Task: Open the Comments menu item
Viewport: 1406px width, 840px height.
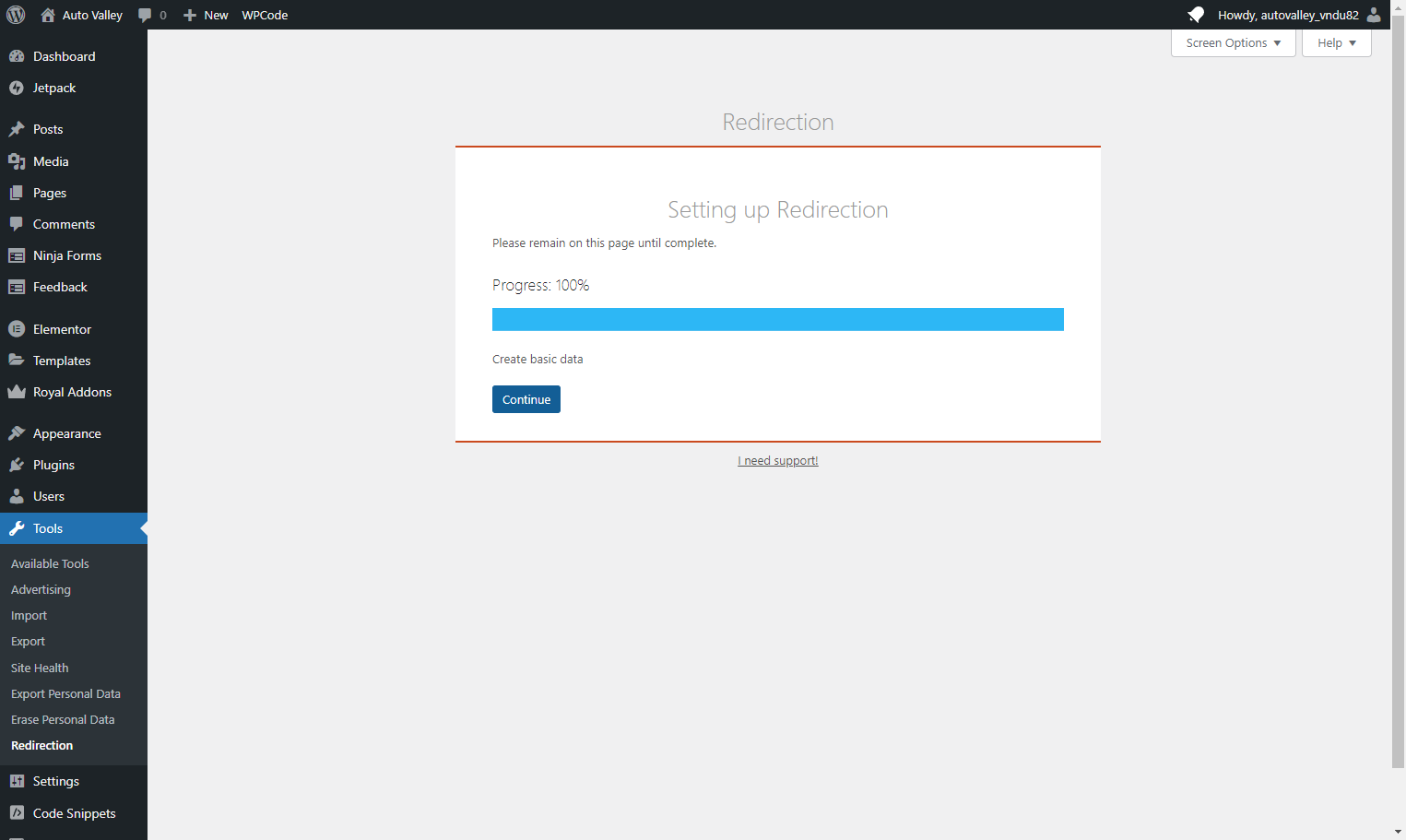Action: coord(74,224)
